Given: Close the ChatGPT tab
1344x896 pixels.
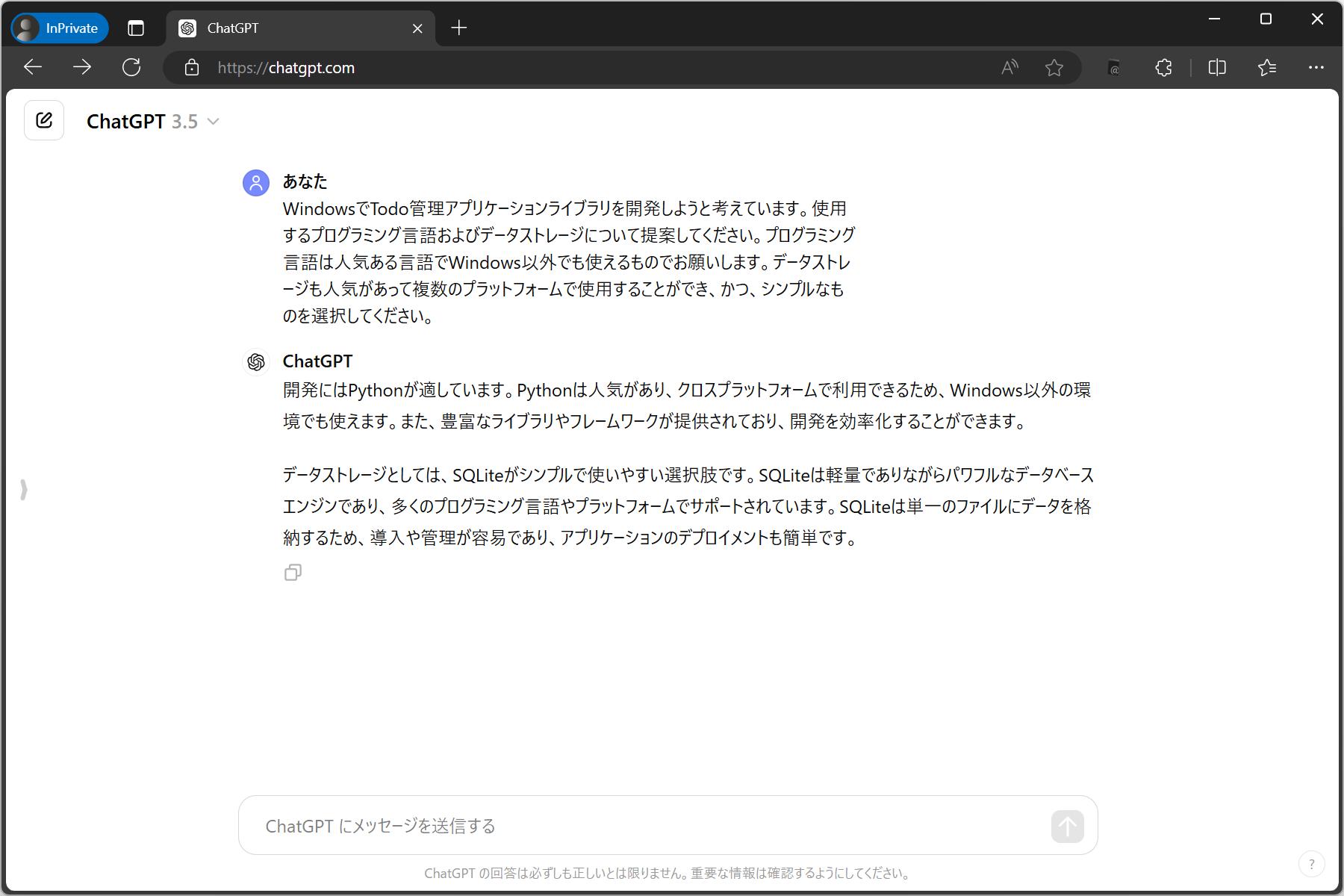Looking at the screenshot, I should click(x=417, y=28).
